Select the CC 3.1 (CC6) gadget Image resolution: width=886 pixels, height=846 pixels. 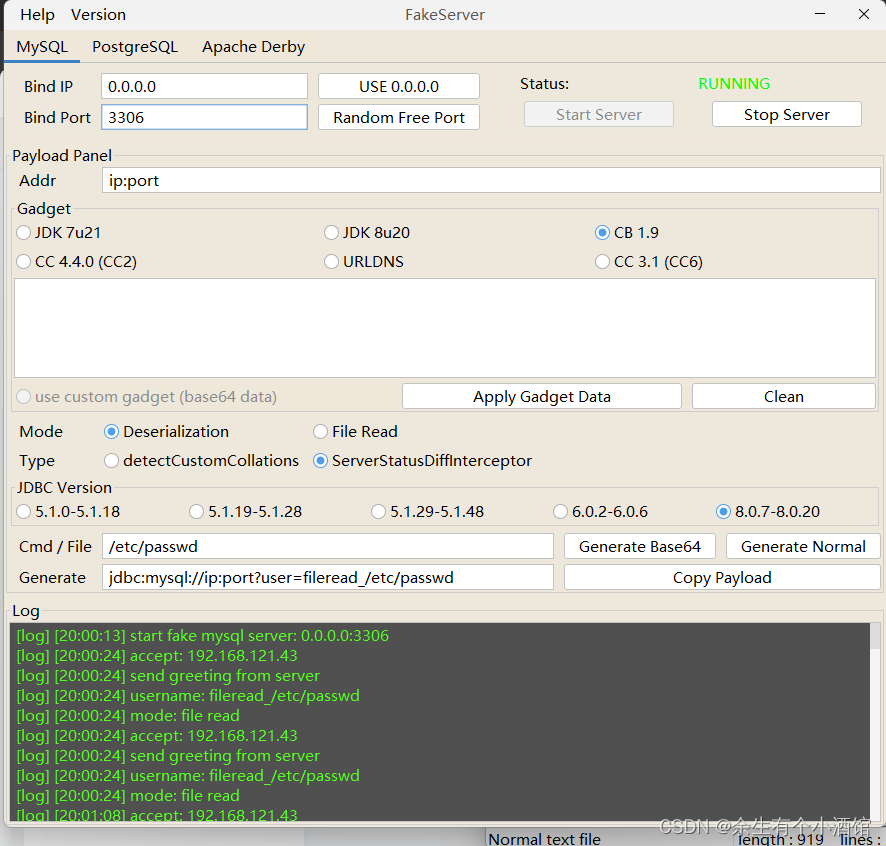point(649,262)
